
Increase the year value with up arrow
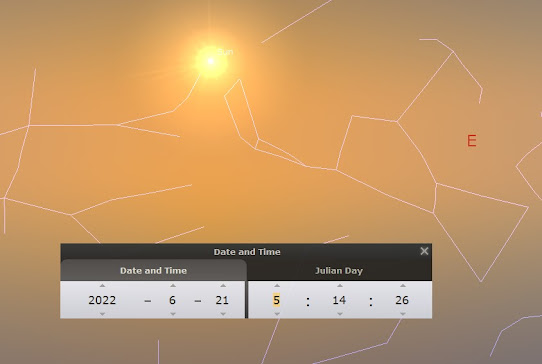click(102, 286)
